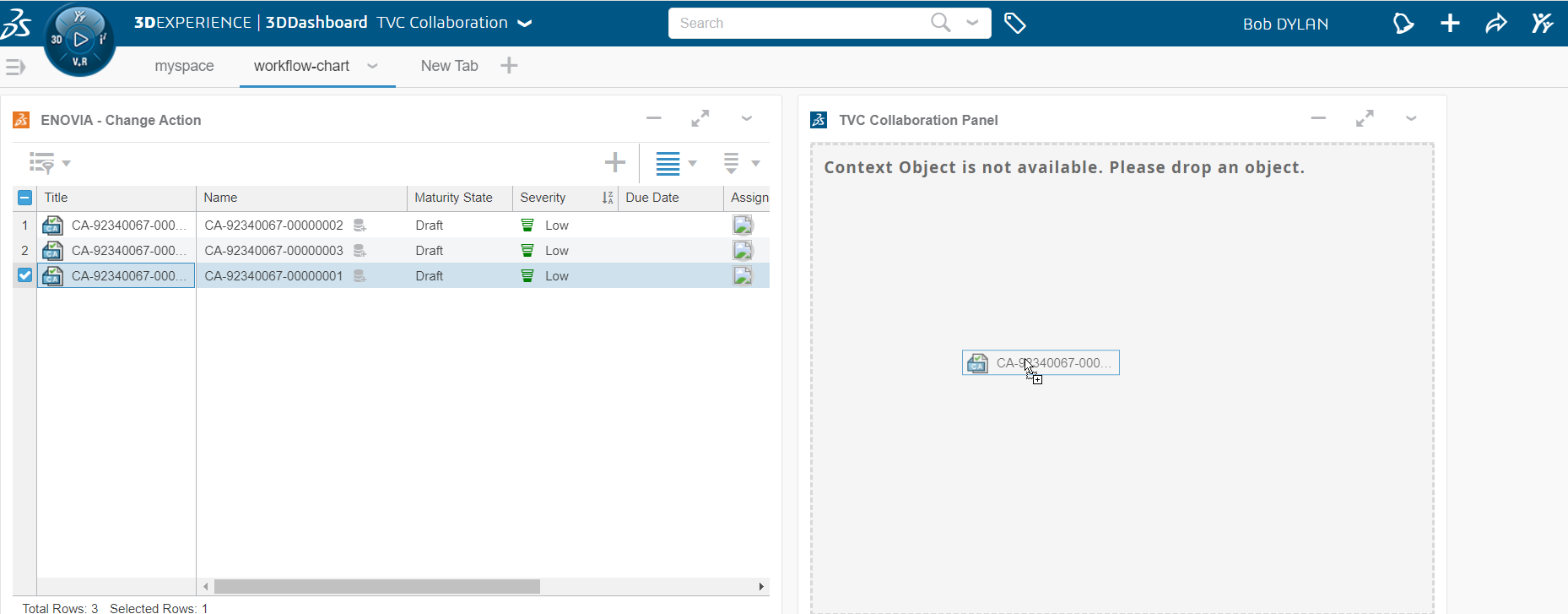1568x614 pixels.
Task: Uncheck the selected CA-92340067-00000001 row
Action: [x=24, y=275]
